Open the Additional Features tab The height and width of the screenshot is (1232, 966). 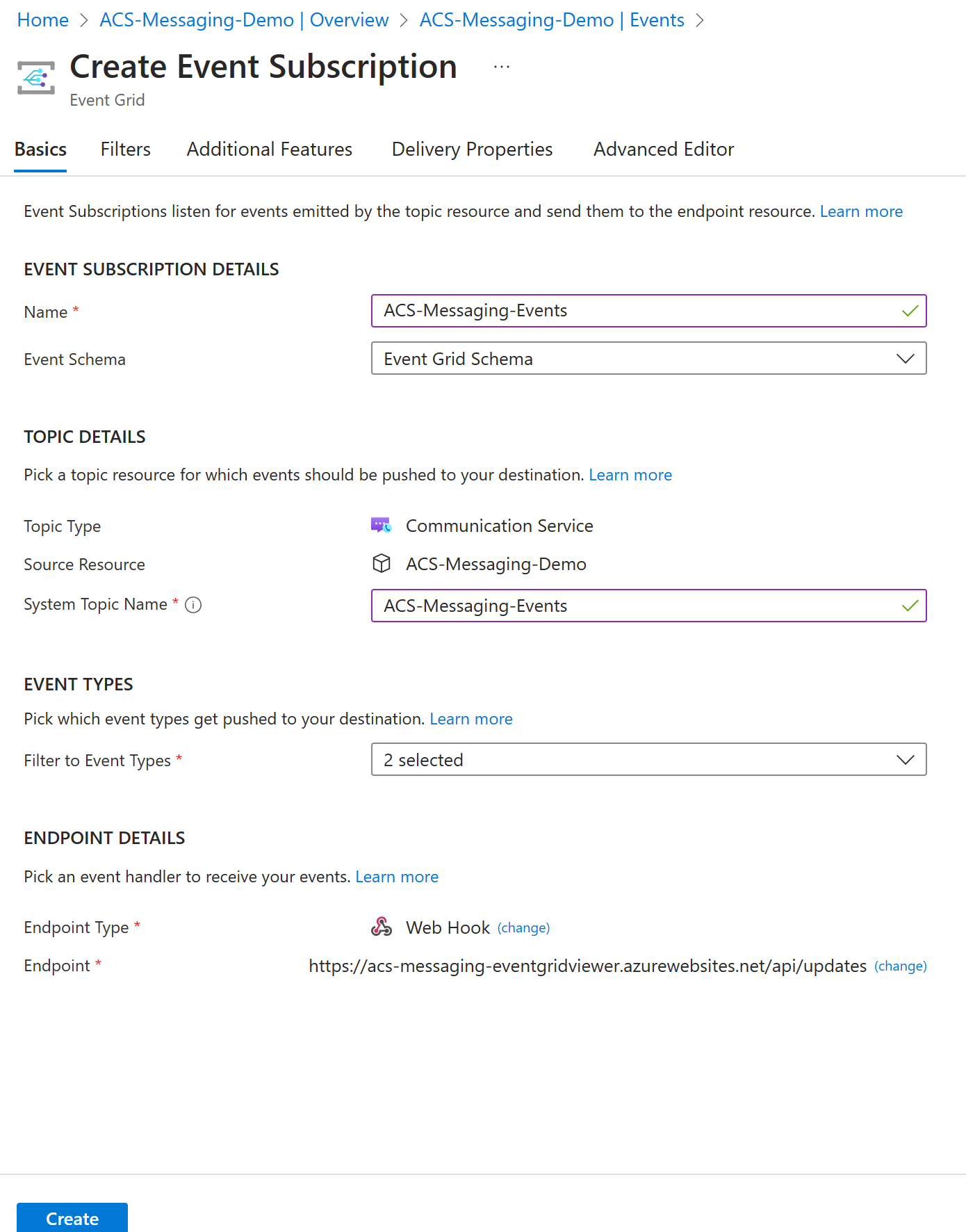point(270,149)
